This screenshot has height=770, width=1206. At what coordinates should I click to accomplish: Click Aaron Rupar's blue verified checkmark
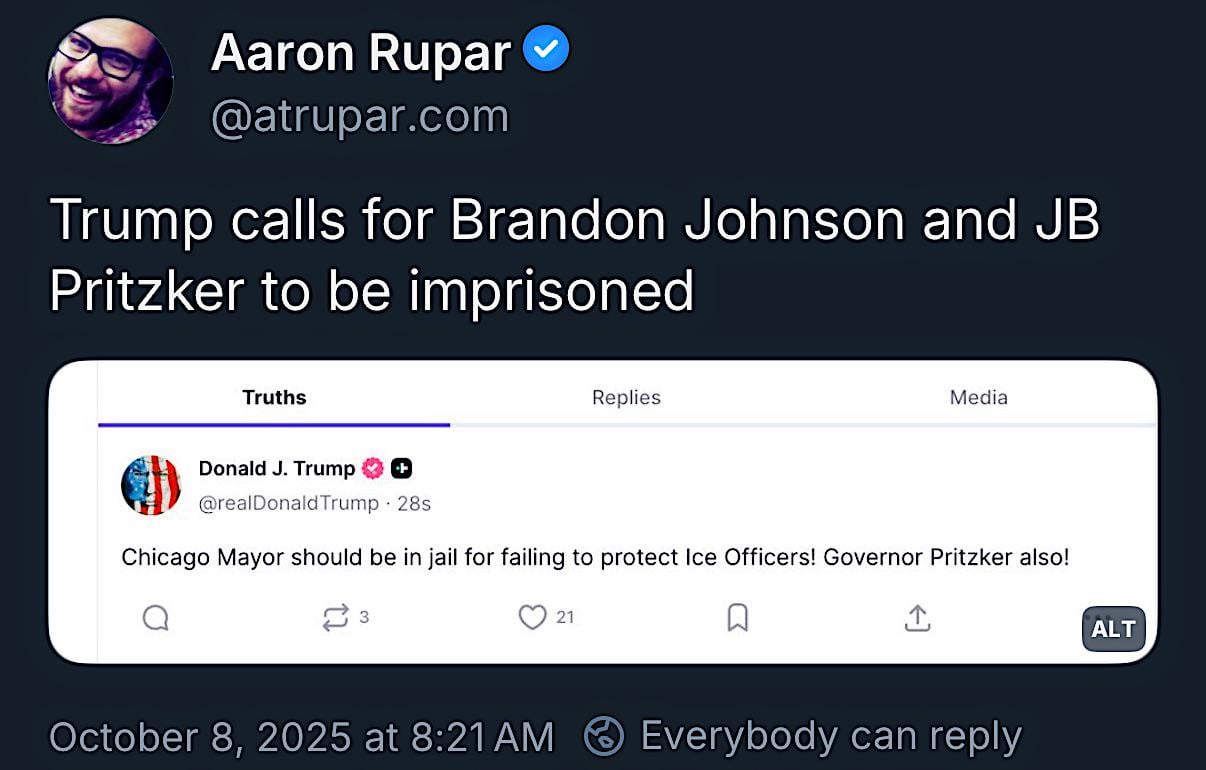tap(547, 50)
